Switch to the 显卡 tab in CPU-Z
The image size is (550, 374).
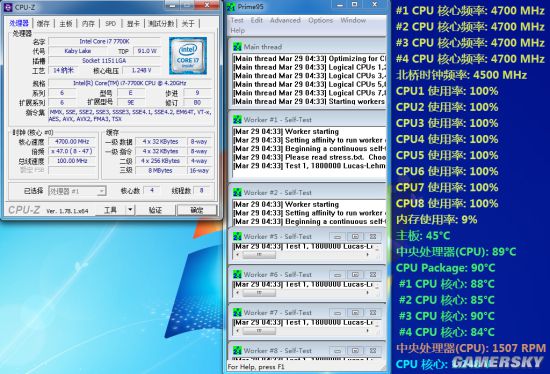point(133,24)
